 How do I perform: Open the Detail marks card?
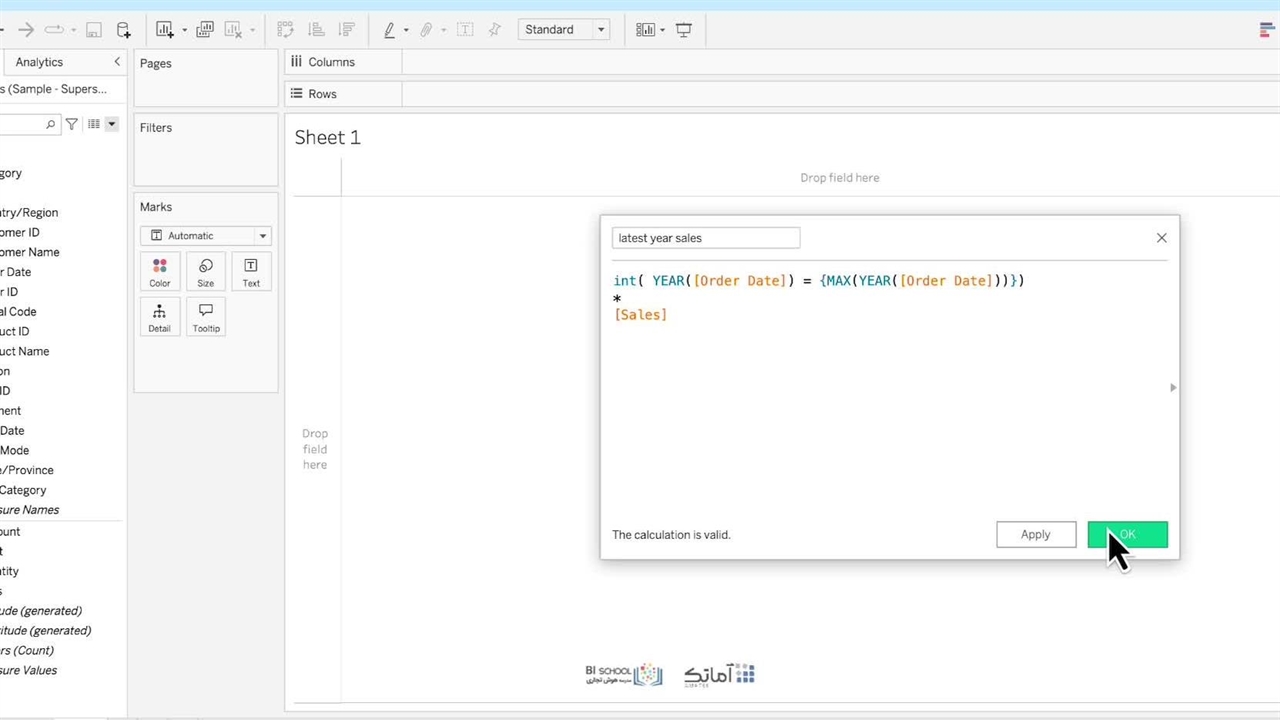[x=159, y=317]
